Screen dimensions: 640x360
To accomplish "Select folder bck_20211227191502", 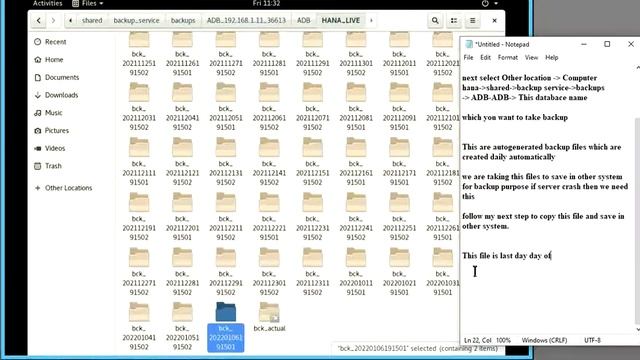I will tap(139, 272).
